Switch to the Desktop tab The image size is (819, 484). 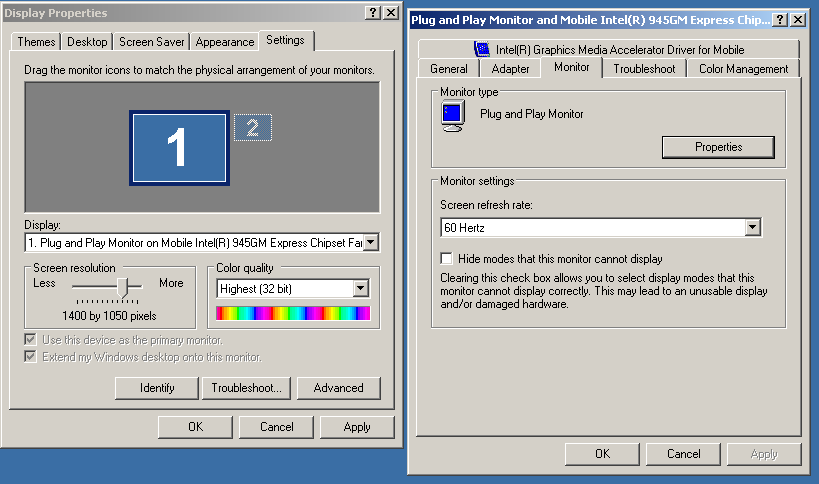(87, 42)
